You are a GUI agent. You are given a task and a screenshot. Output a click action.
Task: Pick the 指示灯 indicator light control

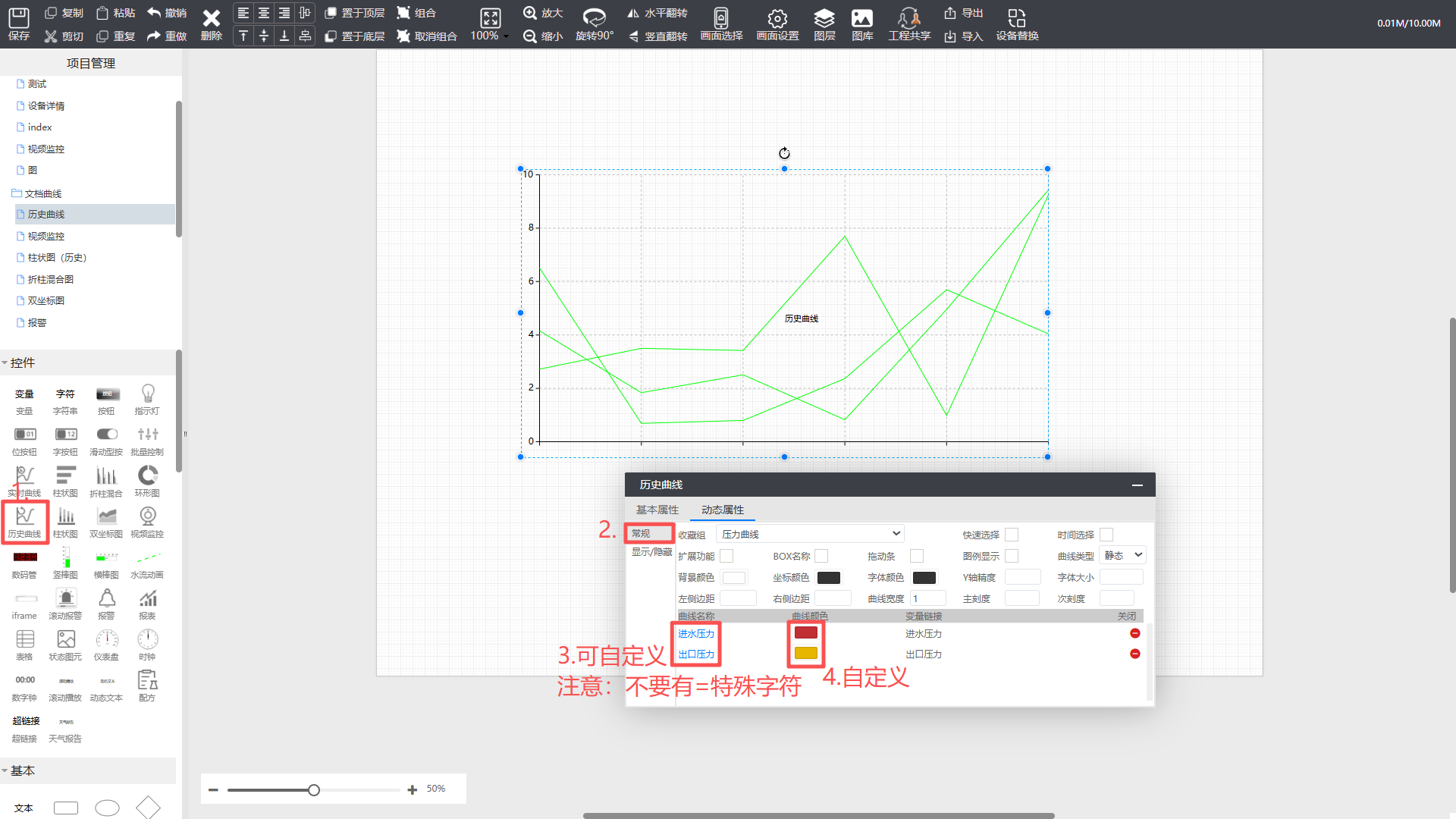pos(147,394)
